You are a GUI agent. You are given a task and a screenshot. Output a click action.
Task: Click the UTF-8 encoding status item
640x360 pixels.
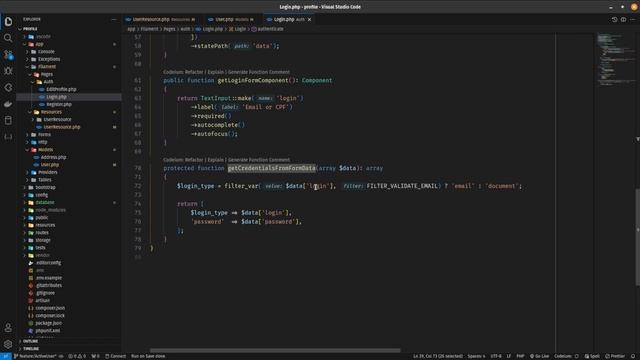[496, 356]
